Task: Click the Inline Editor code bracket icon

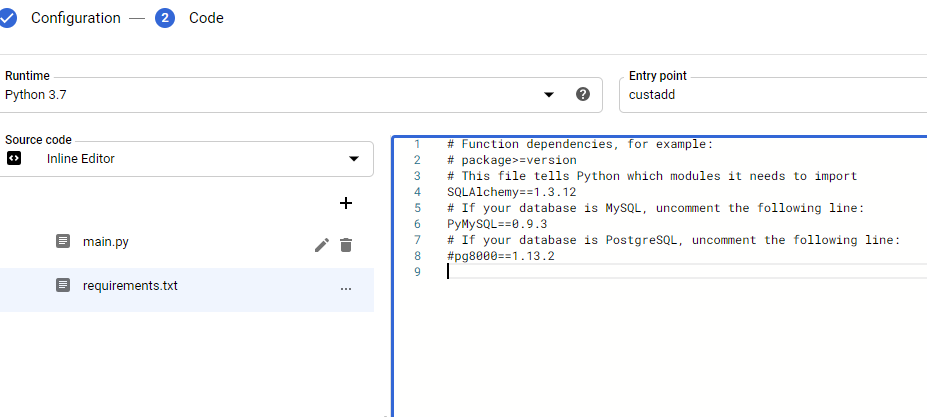Action: coord(14,159)
